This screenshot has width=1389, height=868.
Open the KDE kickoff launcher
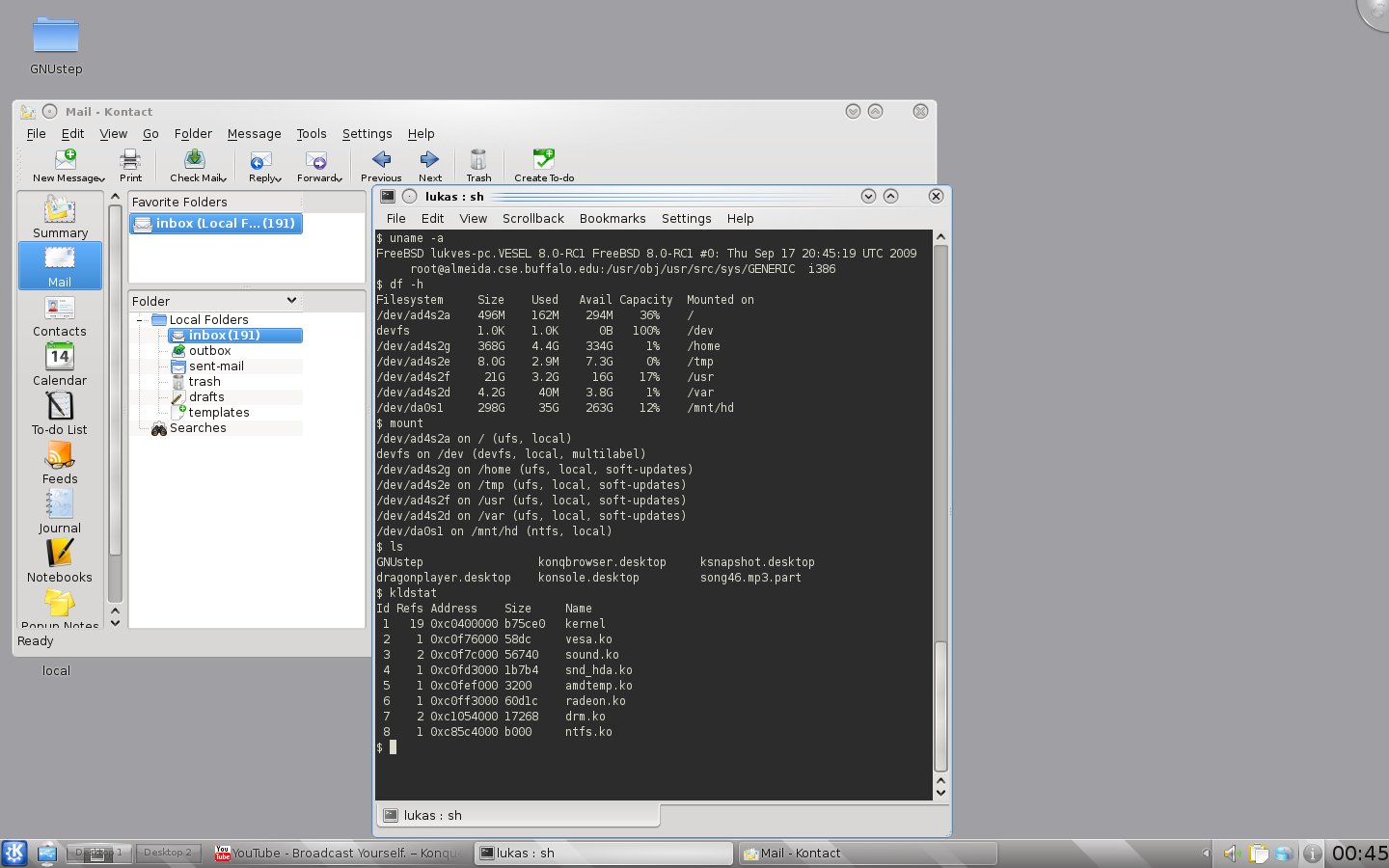[x=14, y=853]
